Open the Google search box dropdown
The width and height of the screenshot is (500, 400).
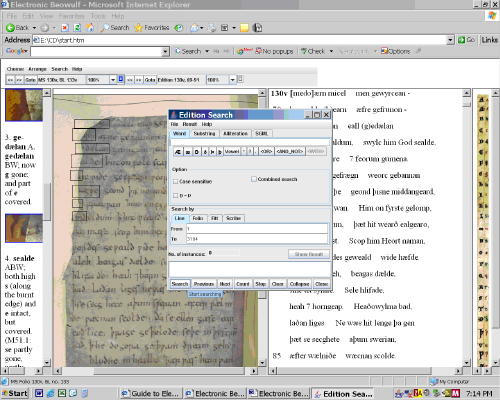click(x=165, y=52)
